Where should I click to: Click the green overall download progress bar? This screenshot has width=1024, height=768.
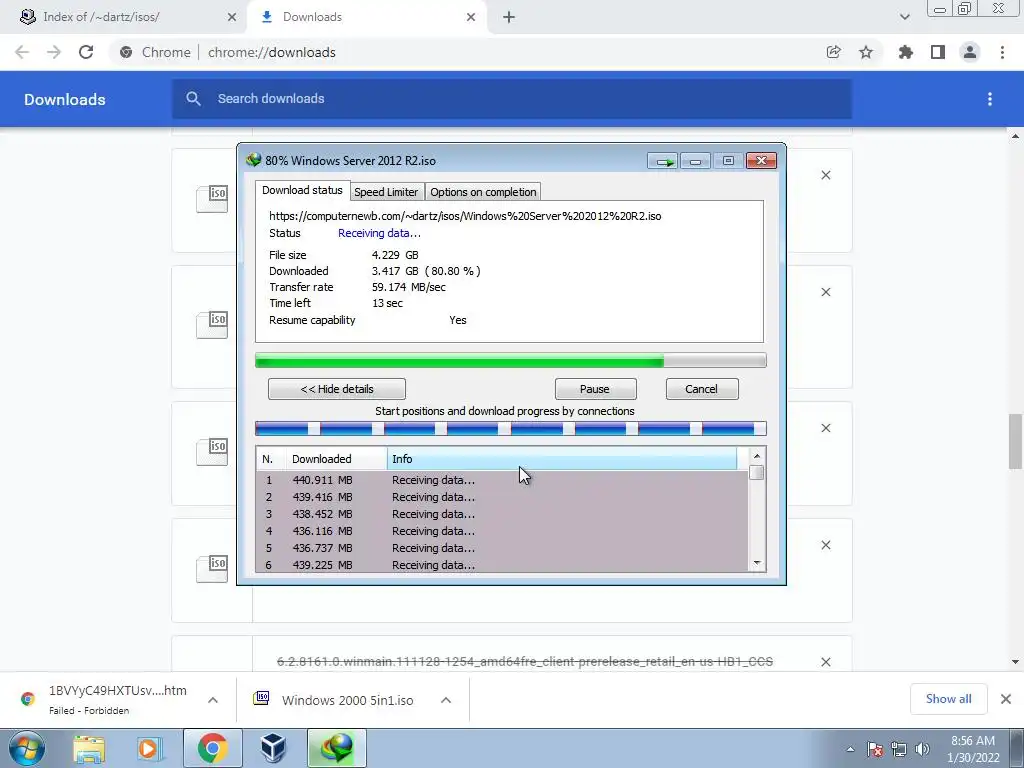[511, 360]
